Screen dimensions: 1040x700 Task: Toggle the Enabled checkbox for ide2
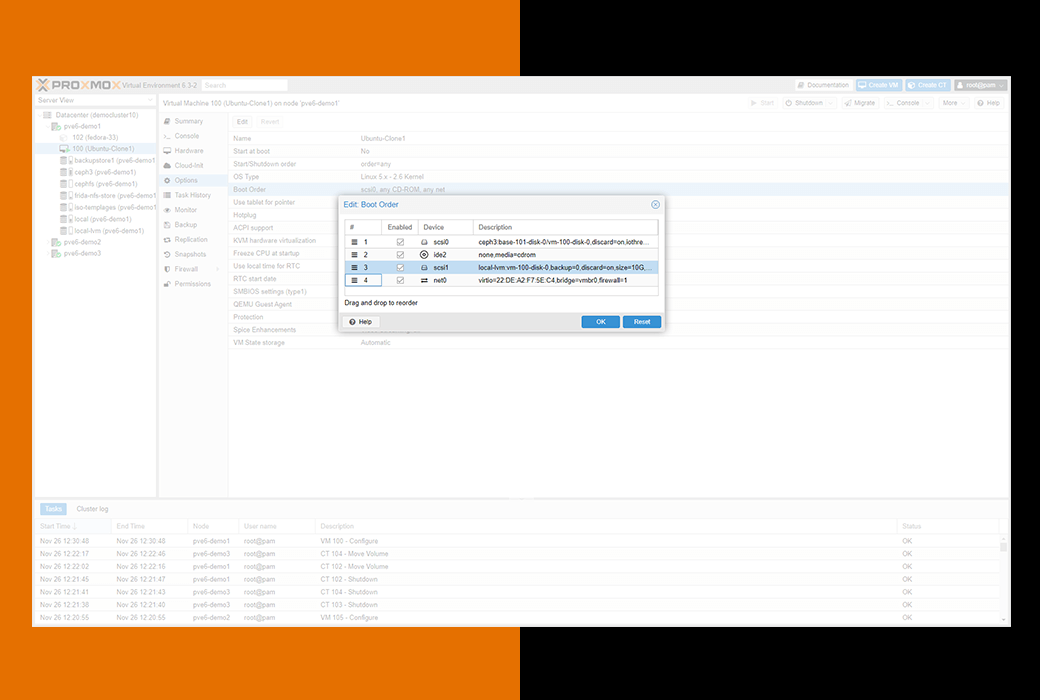click(x=400, y=255)
